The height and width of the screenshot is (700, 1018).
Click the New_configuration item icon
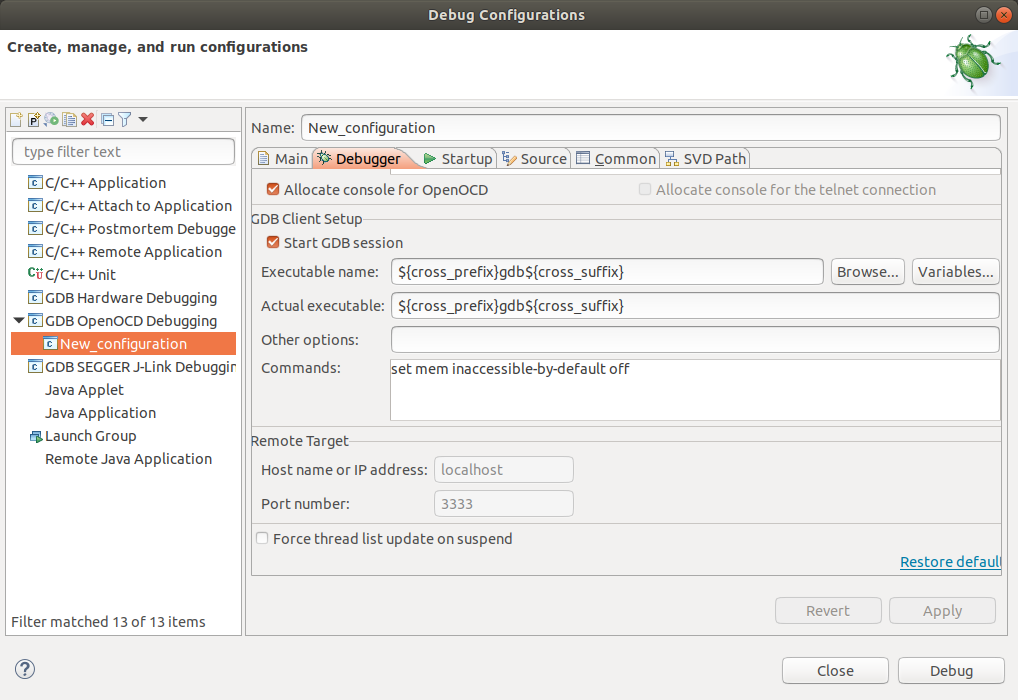point(50,344)
